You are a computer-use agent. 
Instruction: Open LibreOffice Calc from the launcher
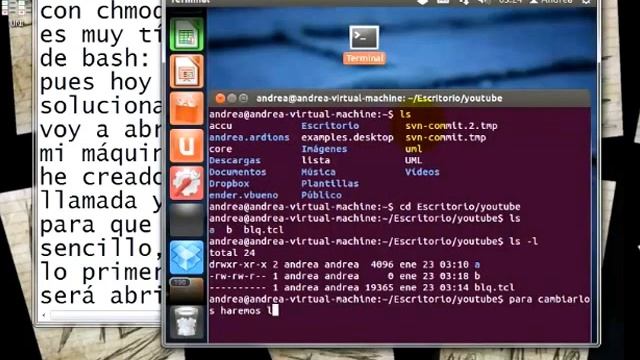pos(187,35)
